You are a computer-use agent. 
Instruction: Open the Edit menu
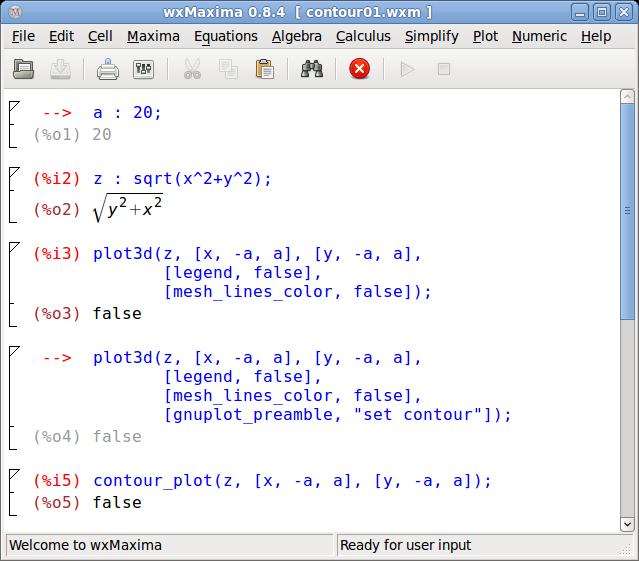tap(62, 36)
